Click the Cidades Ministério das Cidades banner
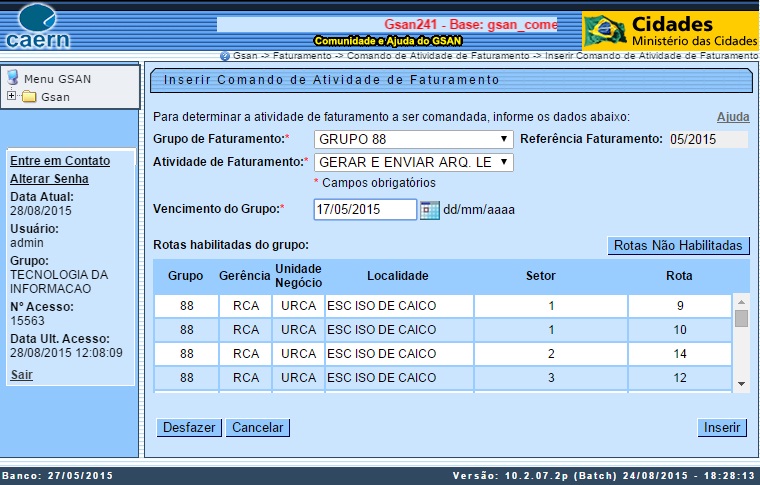Screen dimensions: 760x485 [670, 31]
